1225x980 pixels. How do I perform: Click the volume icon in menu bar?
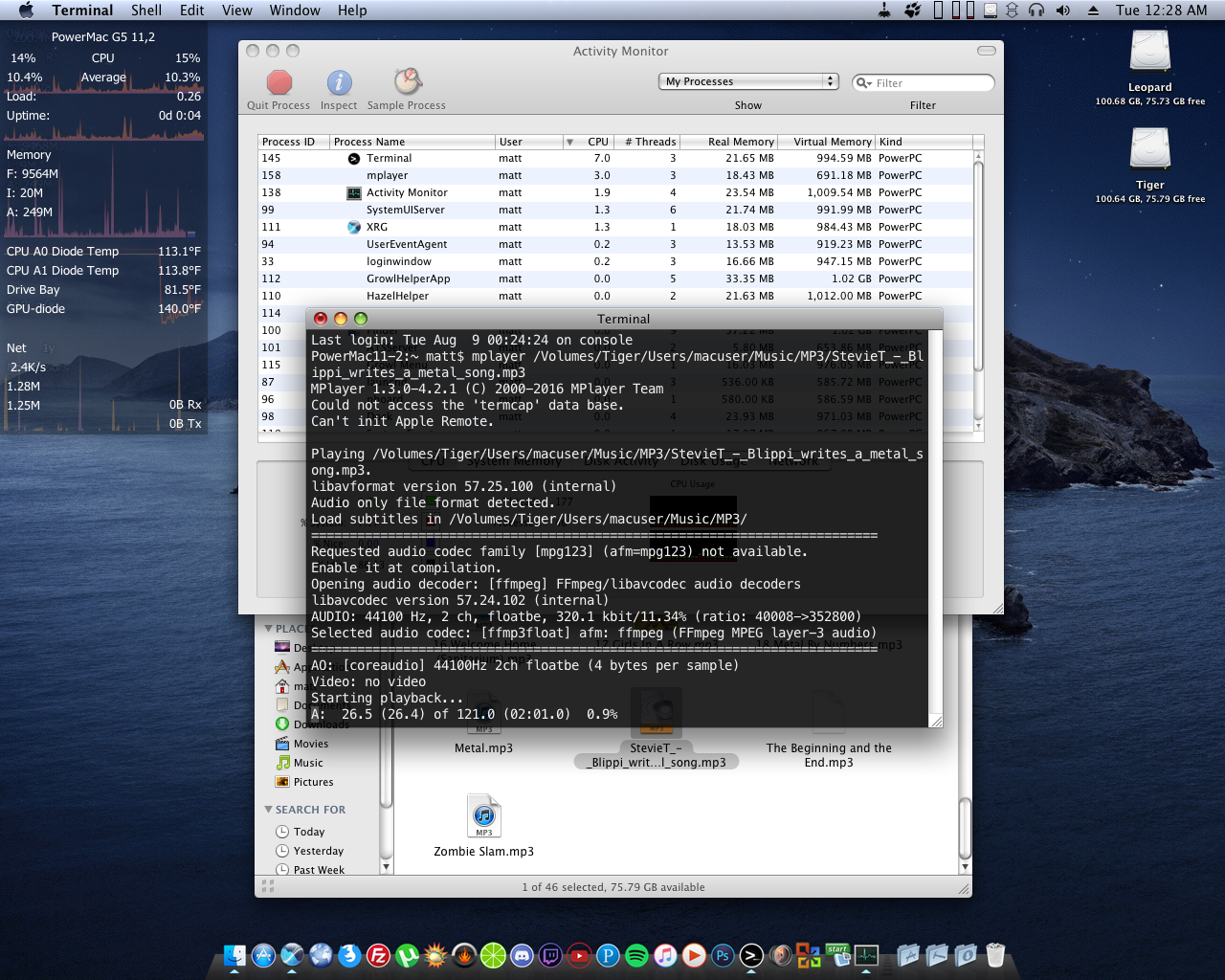click(x=1062, y=11)
